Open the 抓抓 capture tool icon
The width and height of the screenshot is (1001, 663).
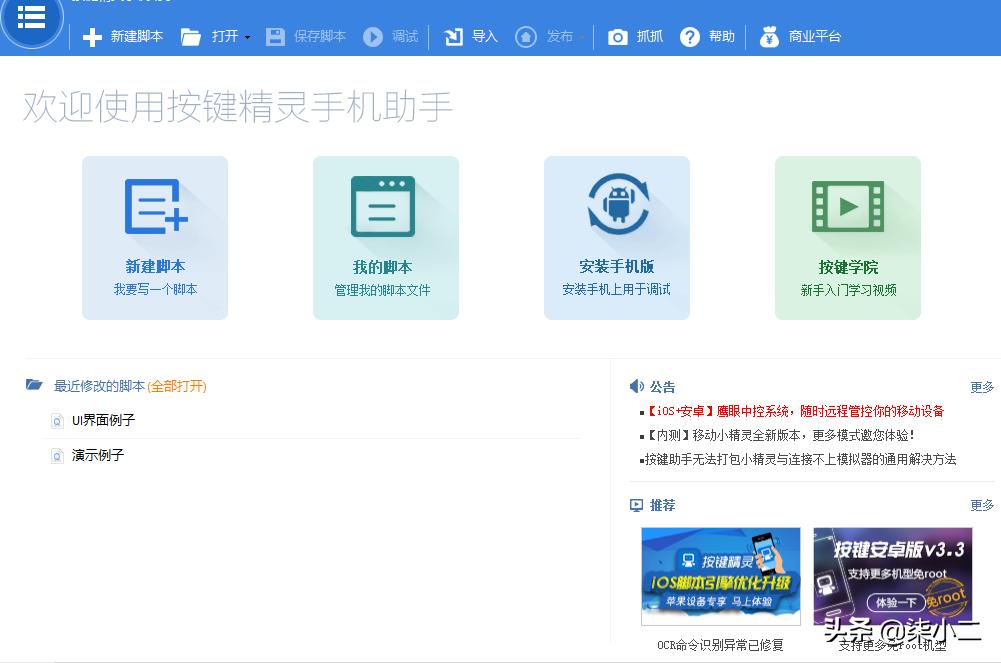point(617,37)
